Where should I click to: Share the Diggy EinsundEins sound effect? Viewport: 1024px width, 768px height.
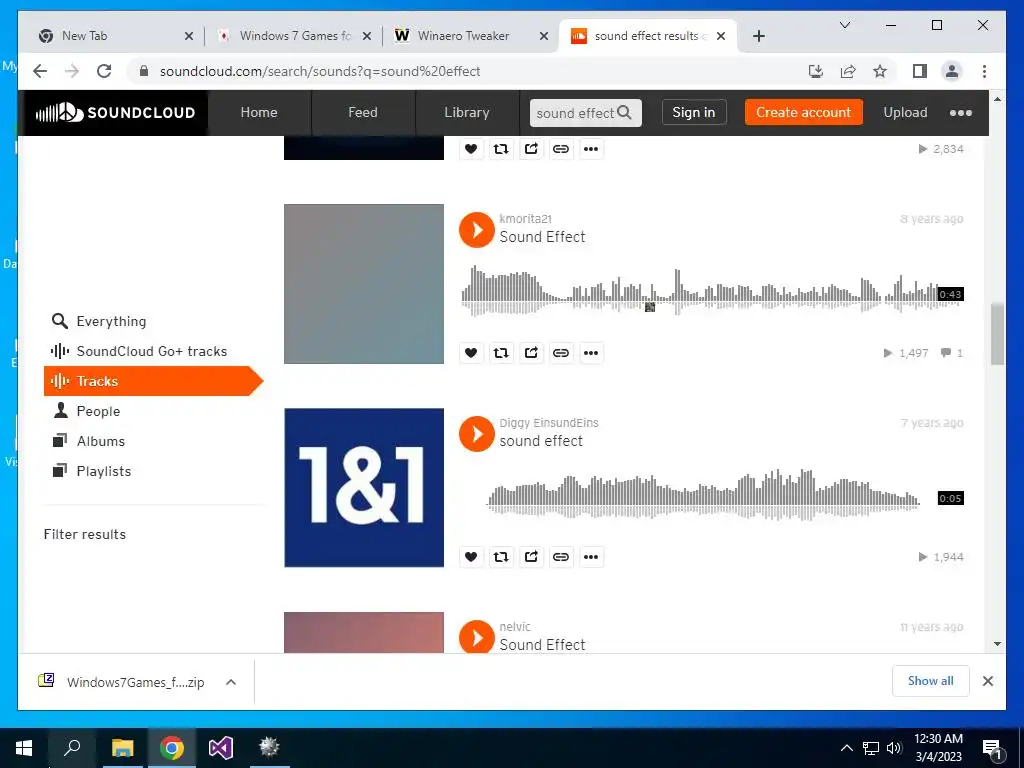[x=531, y=556]
